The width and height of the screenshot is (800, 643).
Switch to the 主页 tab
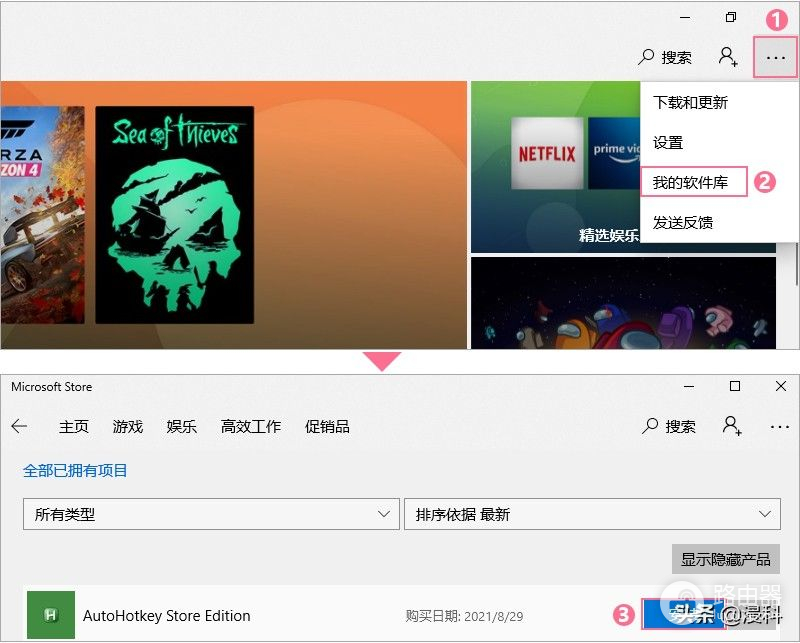73,427
